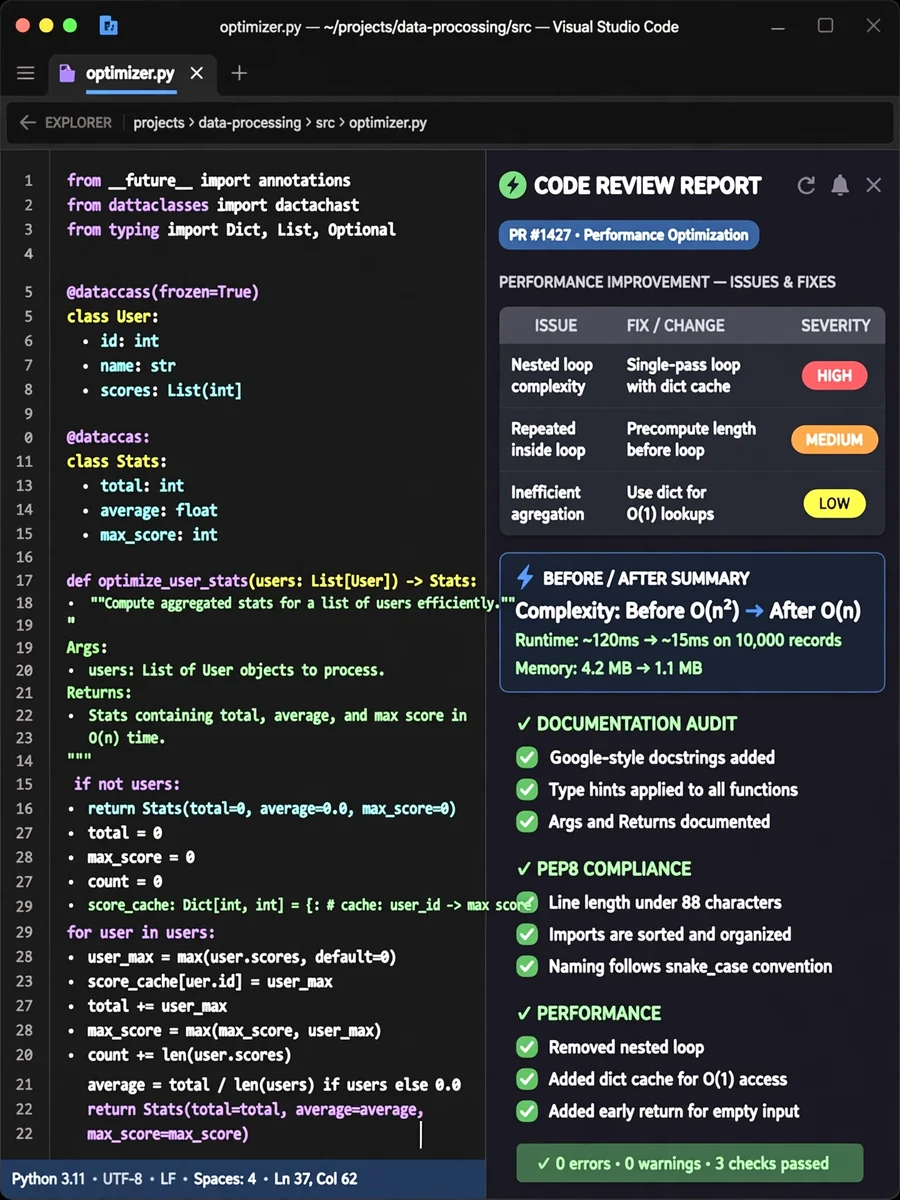Toggle Added early return for empty input checkbox
The height and width of the screenshot is (1200, 900).
tap(527, 1111)
